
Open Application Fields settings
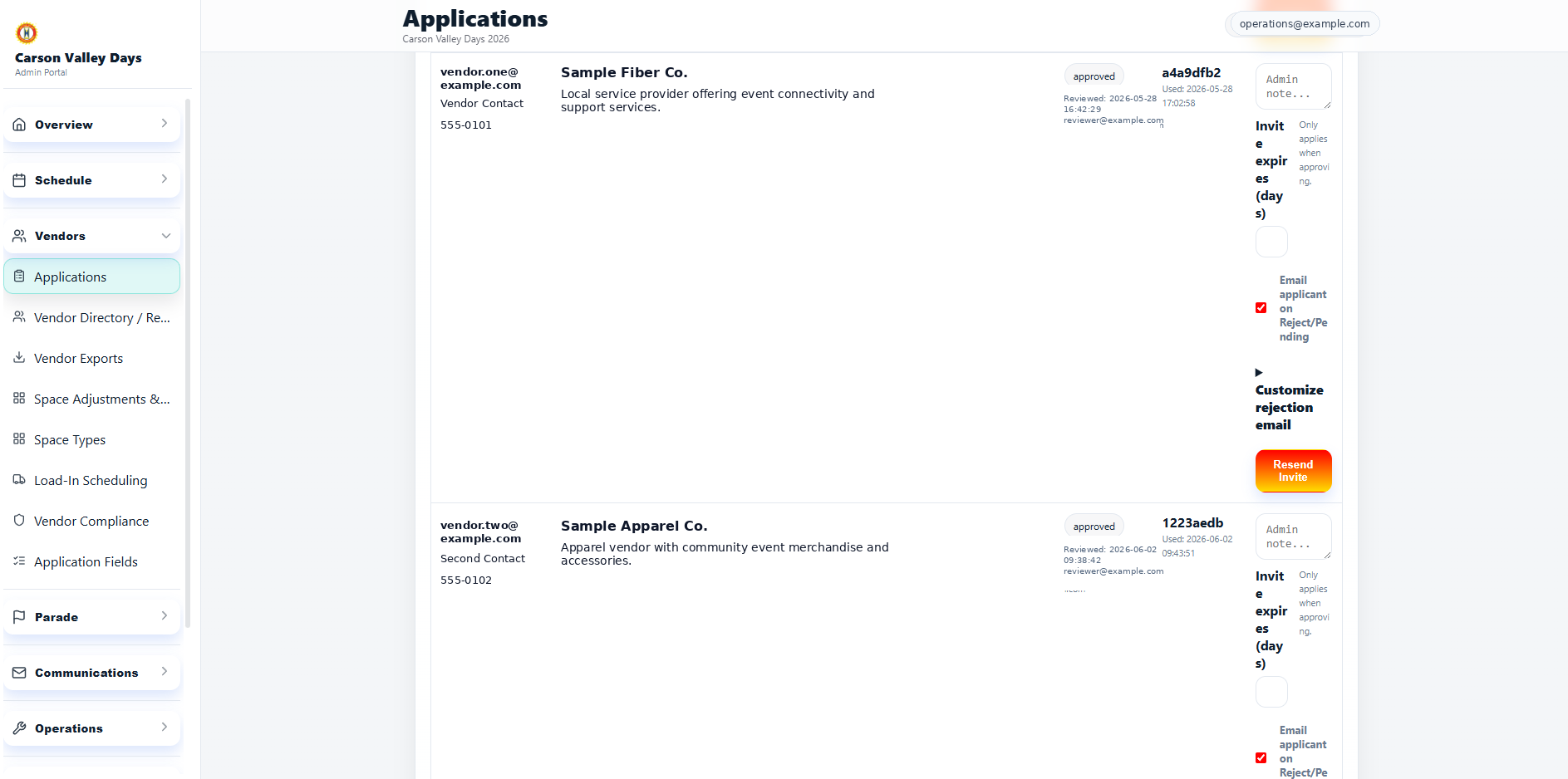[92, 561]
